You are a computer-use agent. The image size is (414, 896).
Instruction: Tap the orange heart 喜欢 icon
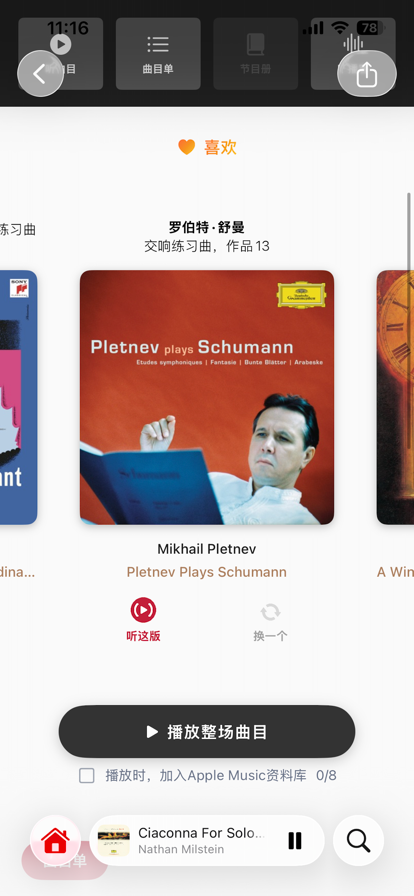point(186,147)
